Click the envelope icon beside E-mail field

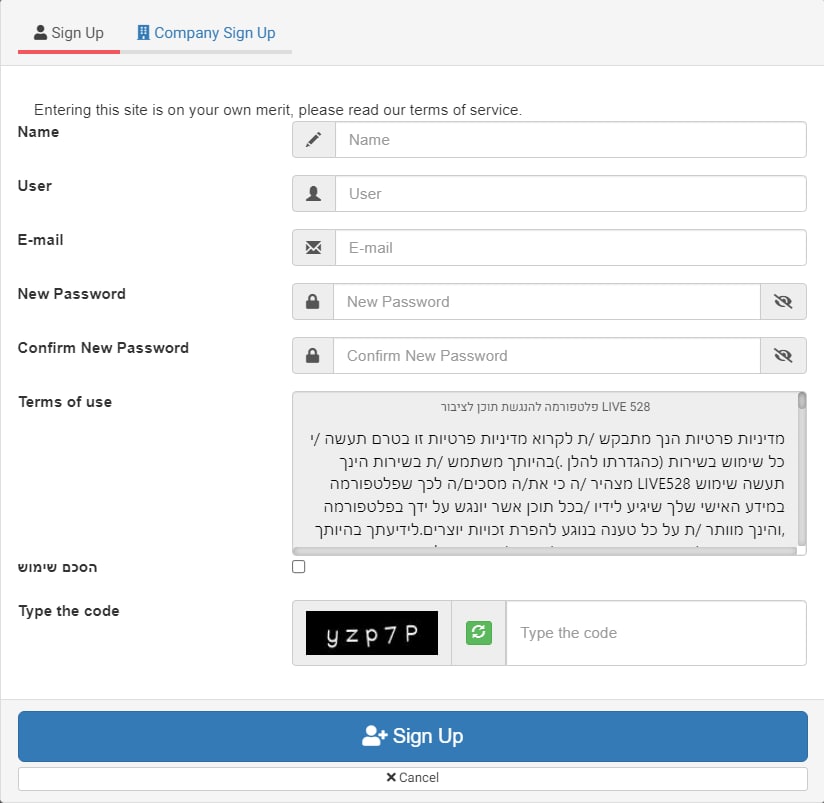(x=314, y=248)
